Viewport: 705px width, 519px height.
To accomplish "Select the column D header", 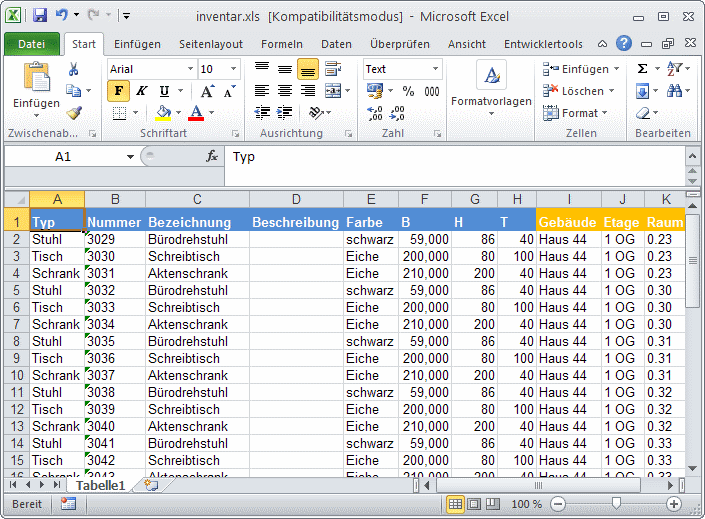I will click(x=296, y=199).
